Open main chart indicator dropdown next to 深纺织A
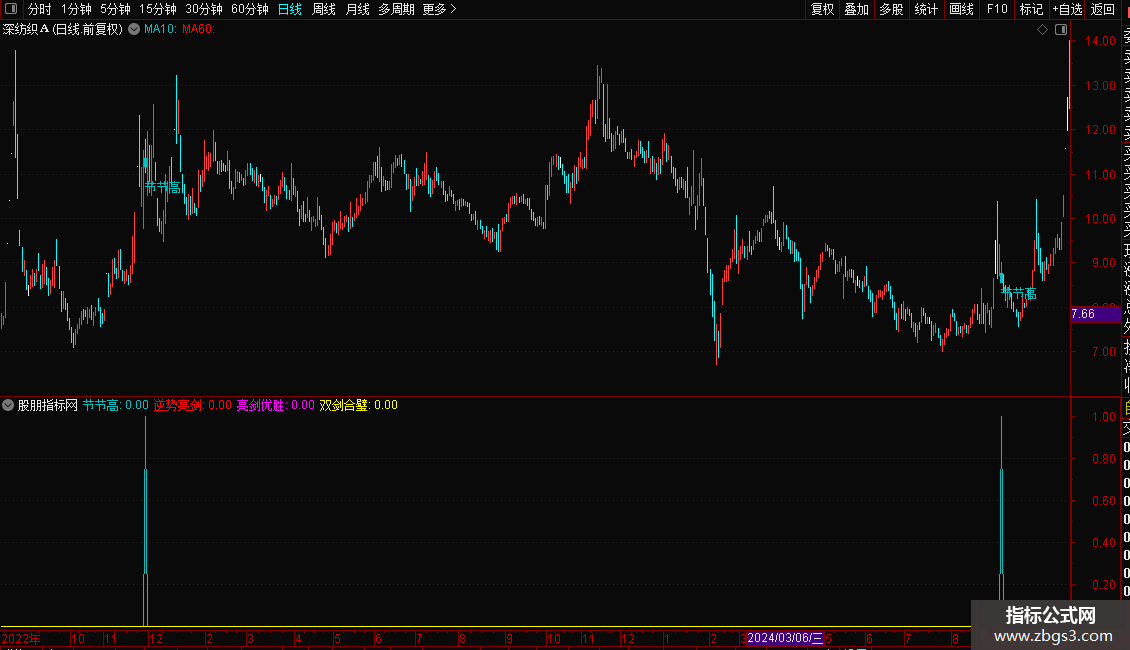Image resolution: width=1130 pixels, height=650 pixels. (x=134, y=29)
